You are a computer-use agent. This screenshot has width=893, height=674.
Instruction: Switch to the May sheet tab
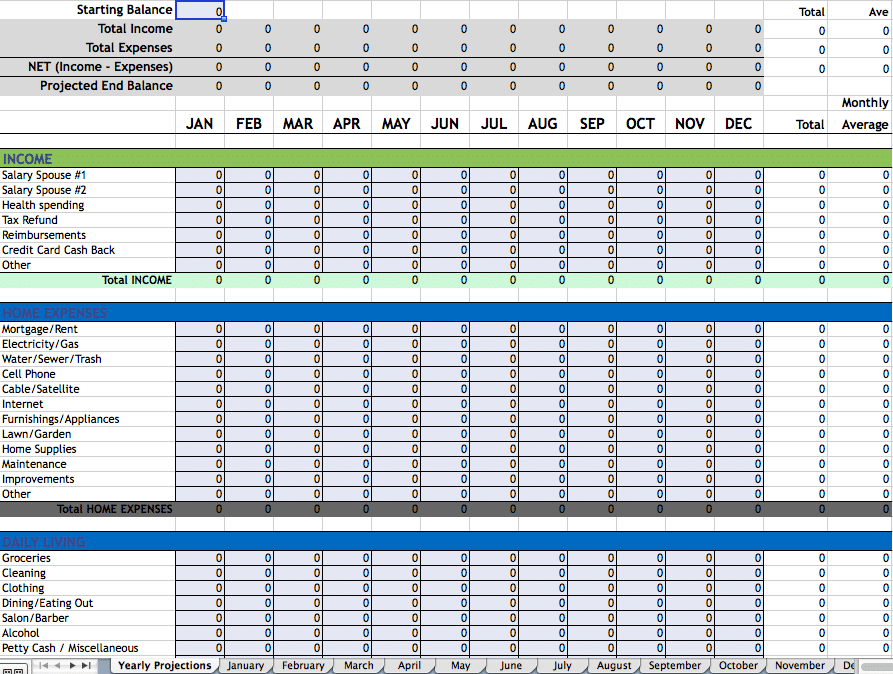click(x=461, y=665)
